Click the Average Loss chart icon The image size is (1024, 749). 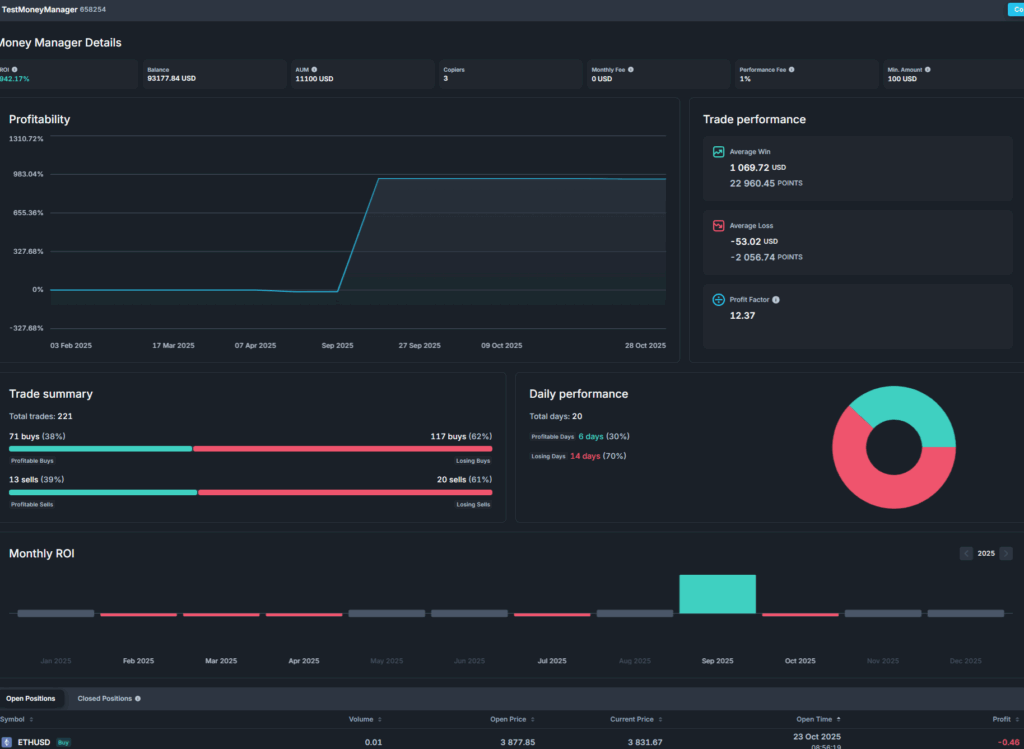tap(718, 226)
